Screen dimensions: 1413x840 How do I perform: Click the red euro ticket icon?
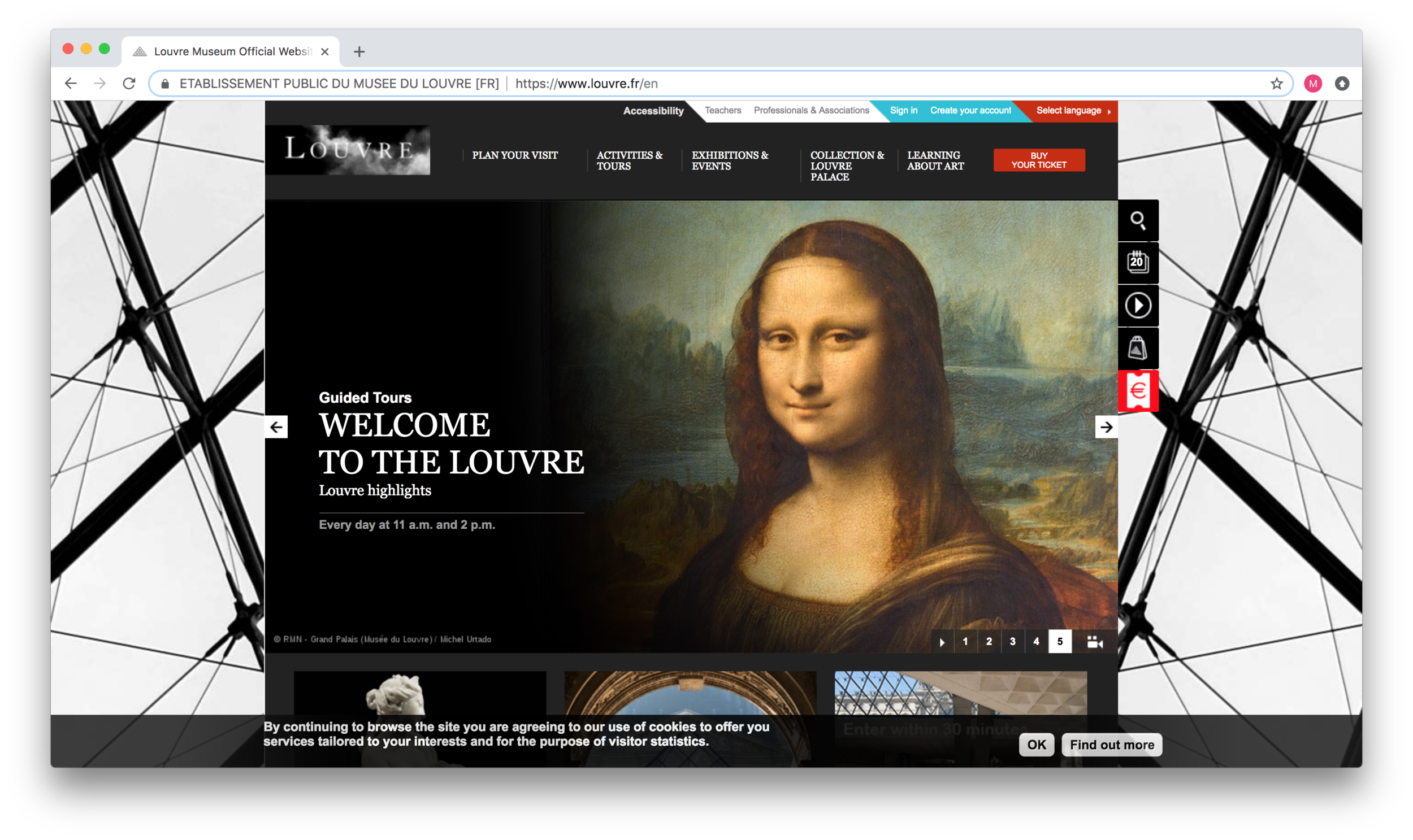click(x=1138, y=390)
